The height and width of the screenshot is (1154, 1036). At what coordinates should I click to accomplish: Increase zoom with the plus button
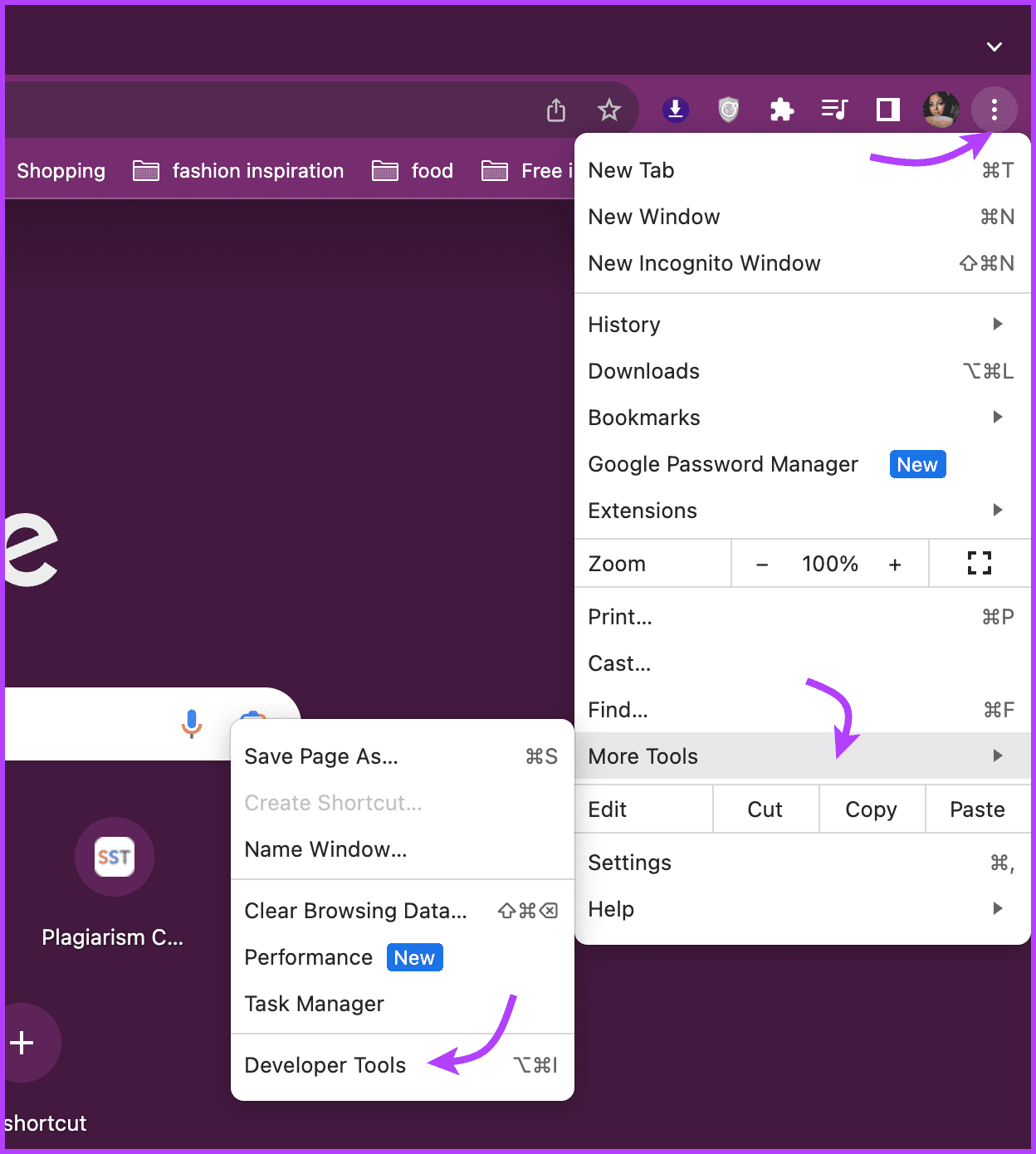[895, 563]
